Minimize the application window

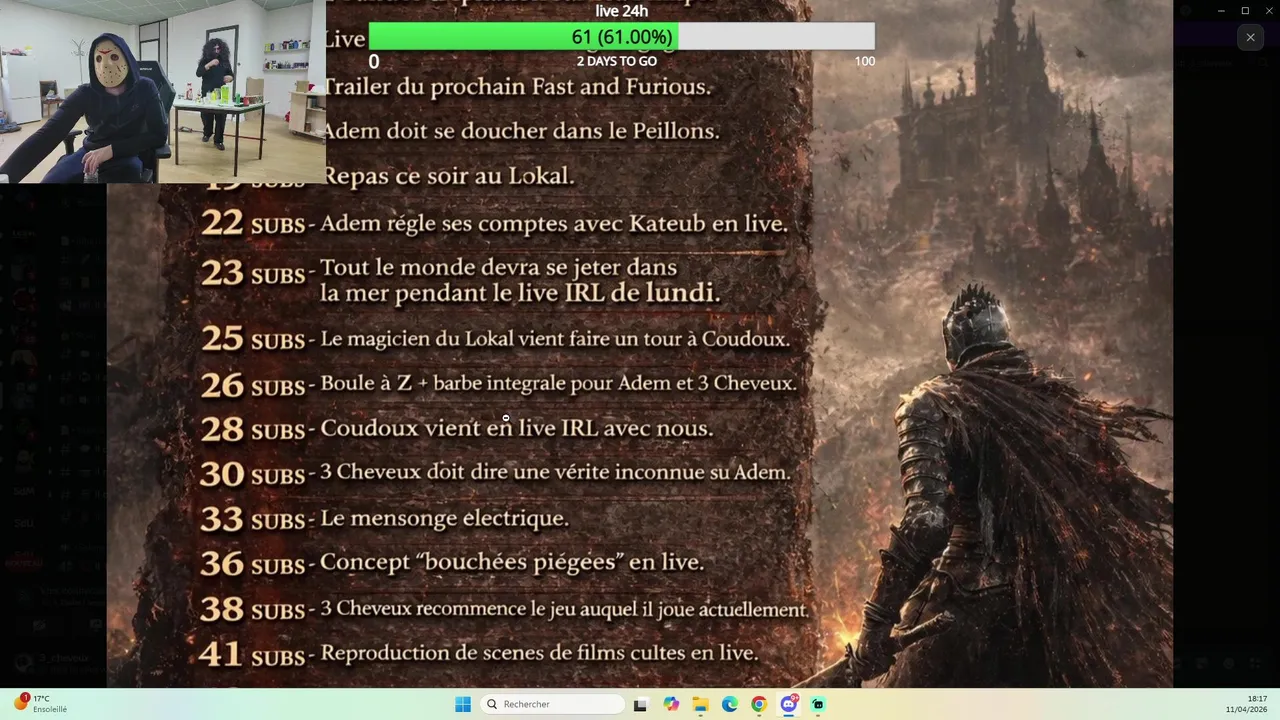click(x=1222, y=10)
